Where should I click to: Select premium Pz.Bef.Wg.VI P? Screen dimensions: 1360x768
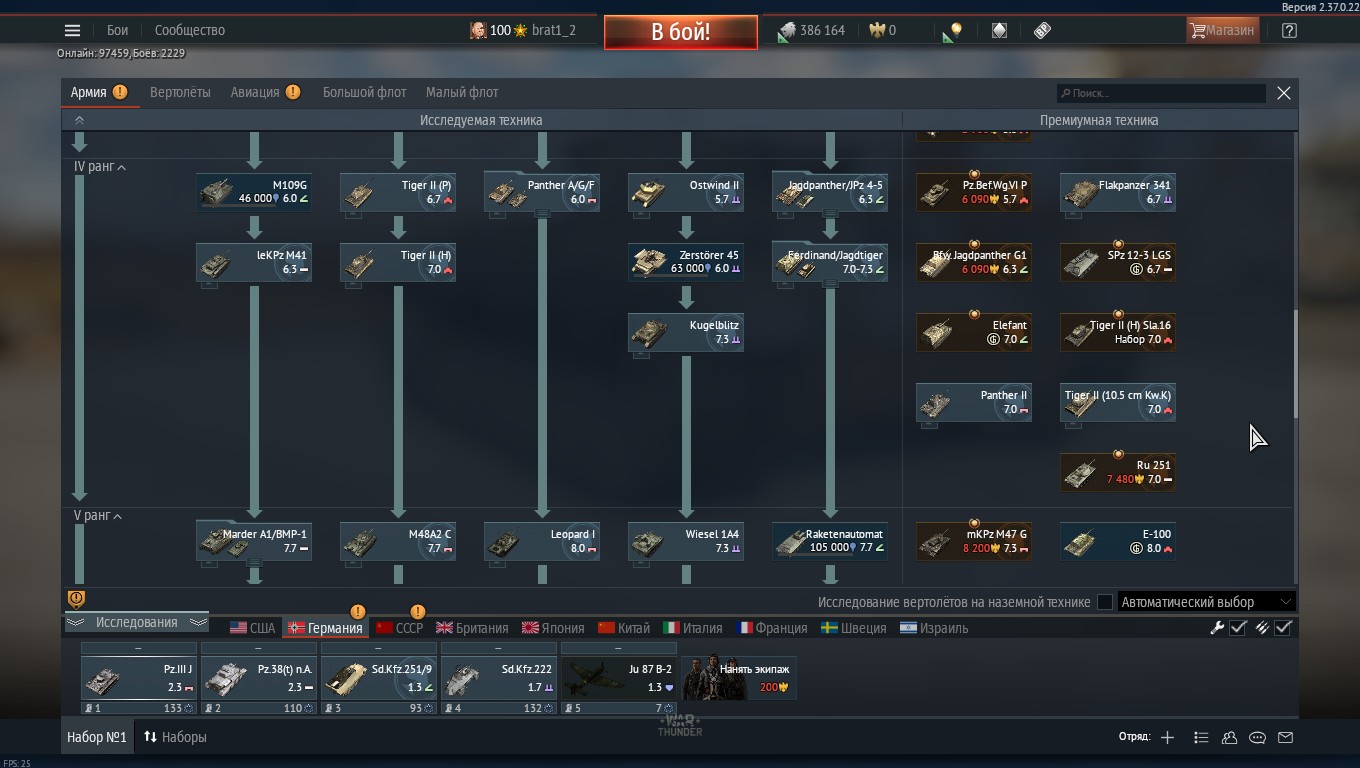tap(974, 192)
